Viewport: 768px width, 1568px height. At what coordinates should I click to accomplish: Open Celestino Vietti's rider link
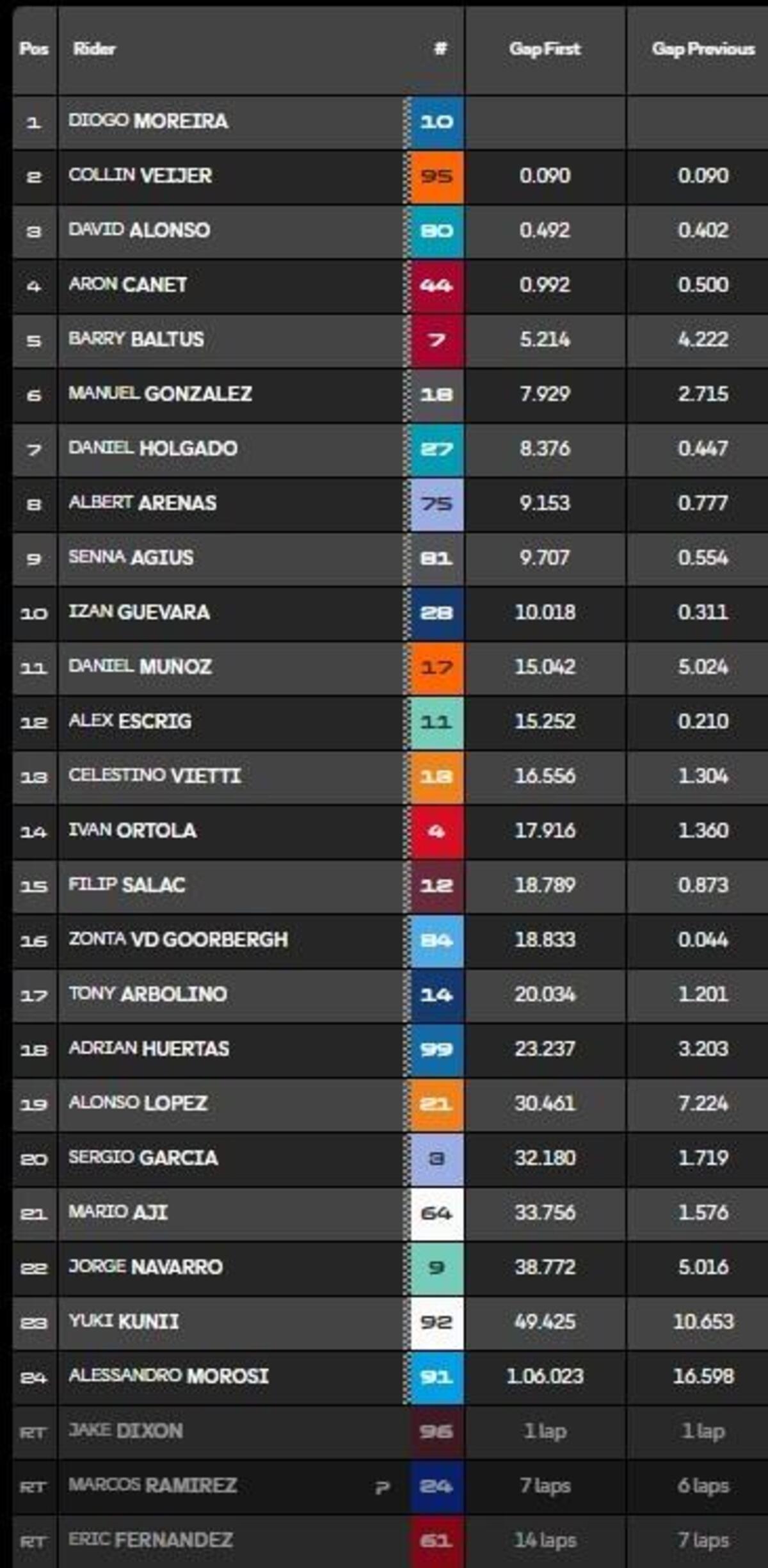[155, 776]
